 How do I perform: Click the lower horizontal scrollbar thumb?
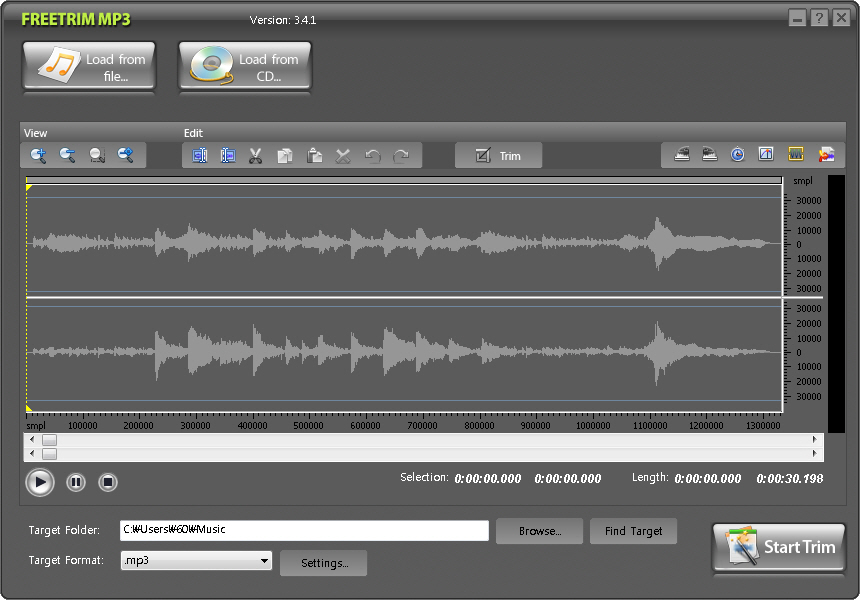[49, 454]
